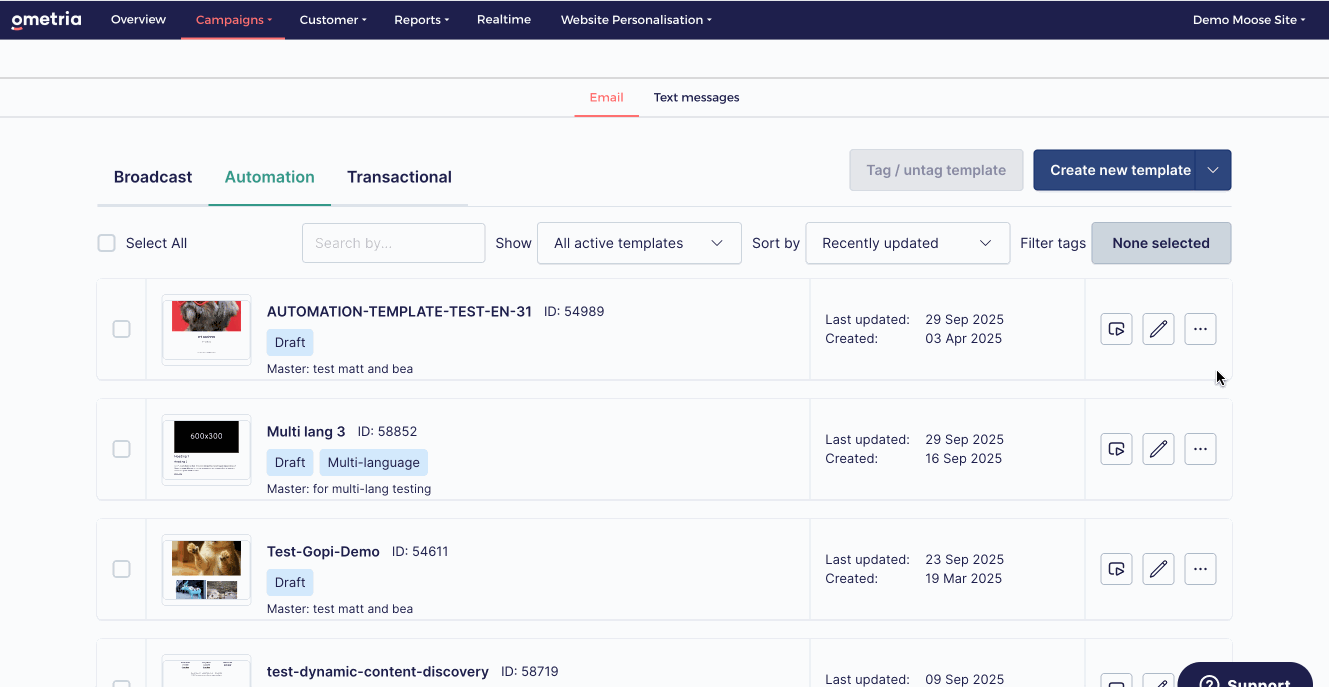Open the Show all active templates dropdown
Viewport: 1329px width, 687px height.
[639, 243]
